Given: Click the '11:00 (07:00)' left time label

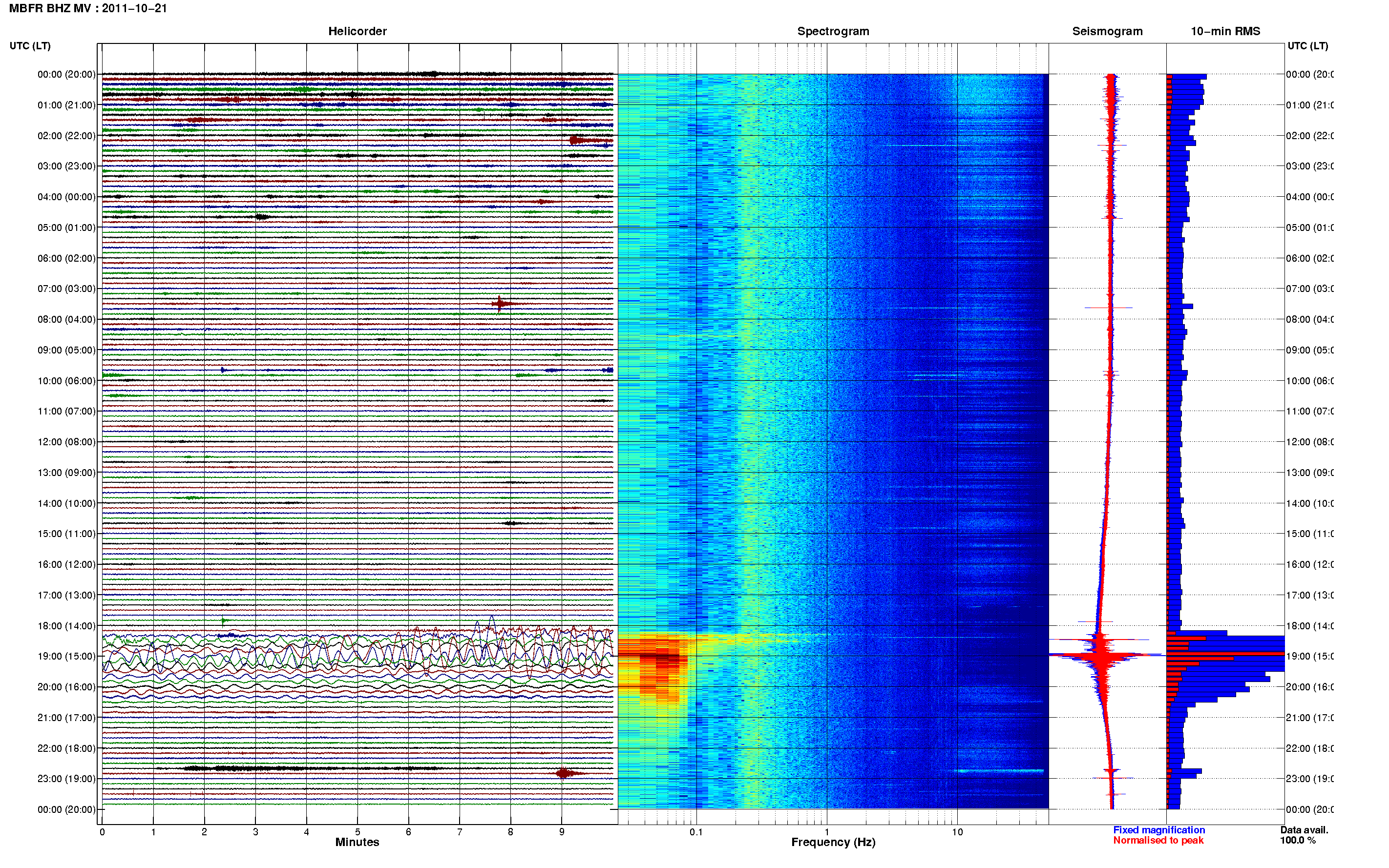Looking at the screenshot, I should pyautogui.click(x=66, y=412).
